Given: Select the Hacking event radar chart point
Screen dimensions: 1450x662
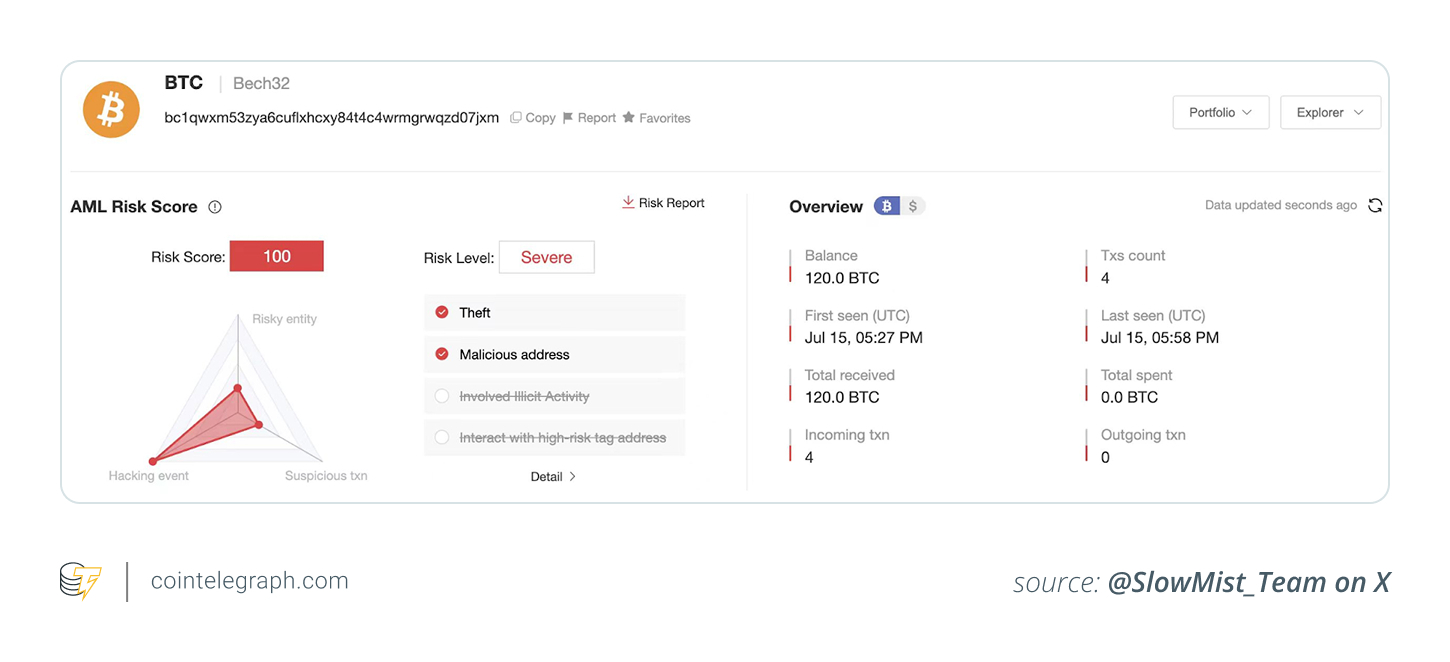Looking at the screenshot, I should 152,460.
